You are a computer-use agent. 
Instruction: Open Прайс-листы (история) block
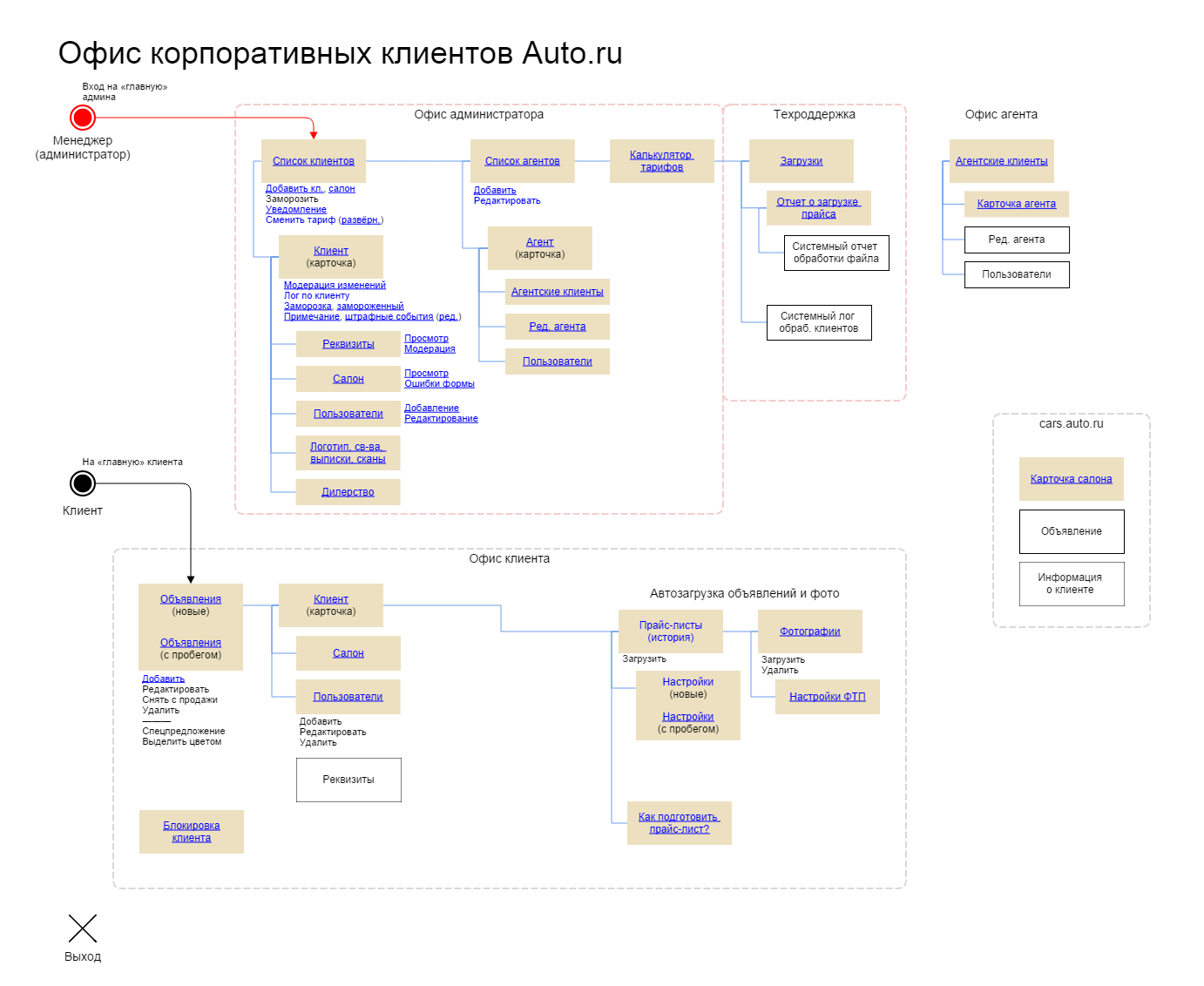pos(671,631)
